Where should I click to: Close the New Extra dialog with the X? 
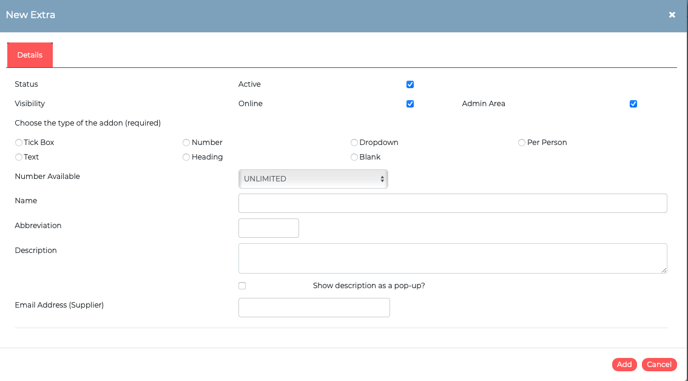(x=672, y=15)
